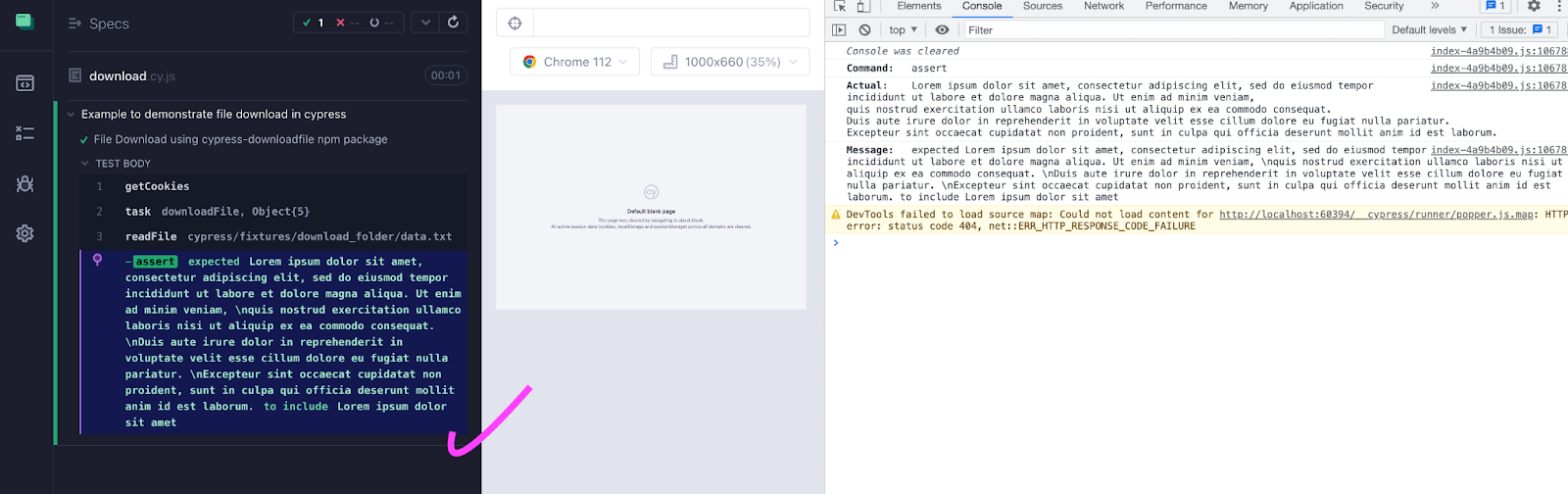The height and width of the screenshot is (494, 1568).
Task: Rerun all tests with reload button
Action: coord(453,23)
